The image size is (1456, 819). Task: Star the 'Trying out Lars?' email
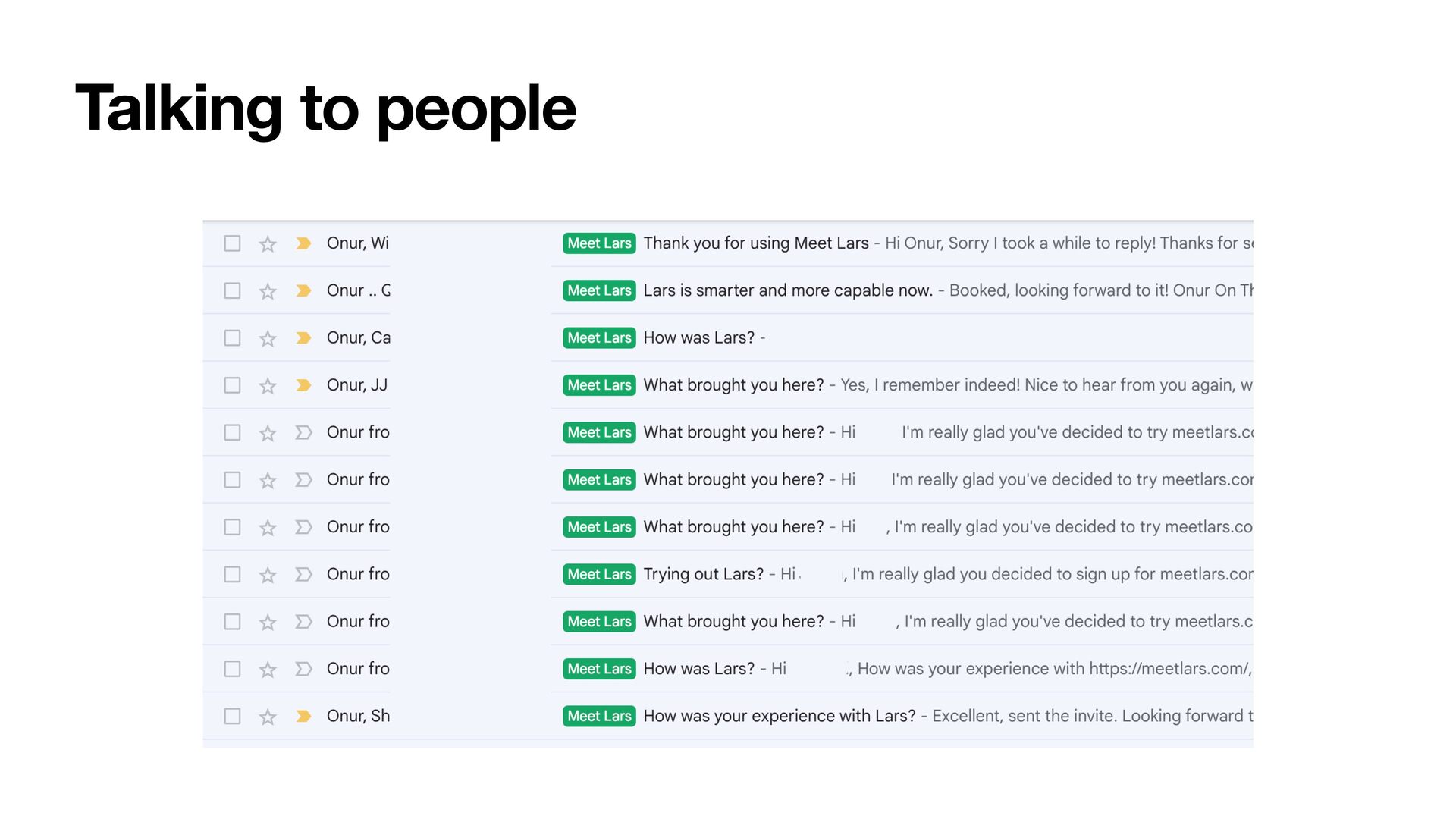[267, 575]
